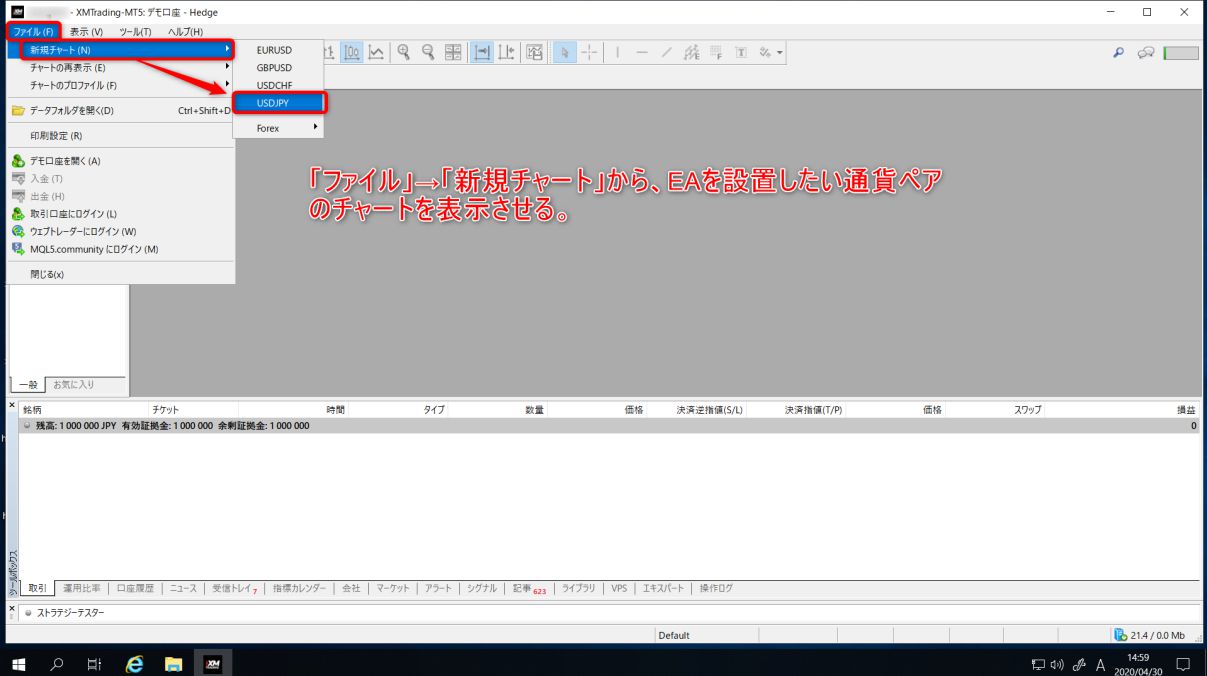Click the Default profile in status bar
The height and width of the screenshot is (676, 1207).
[674, 635]
